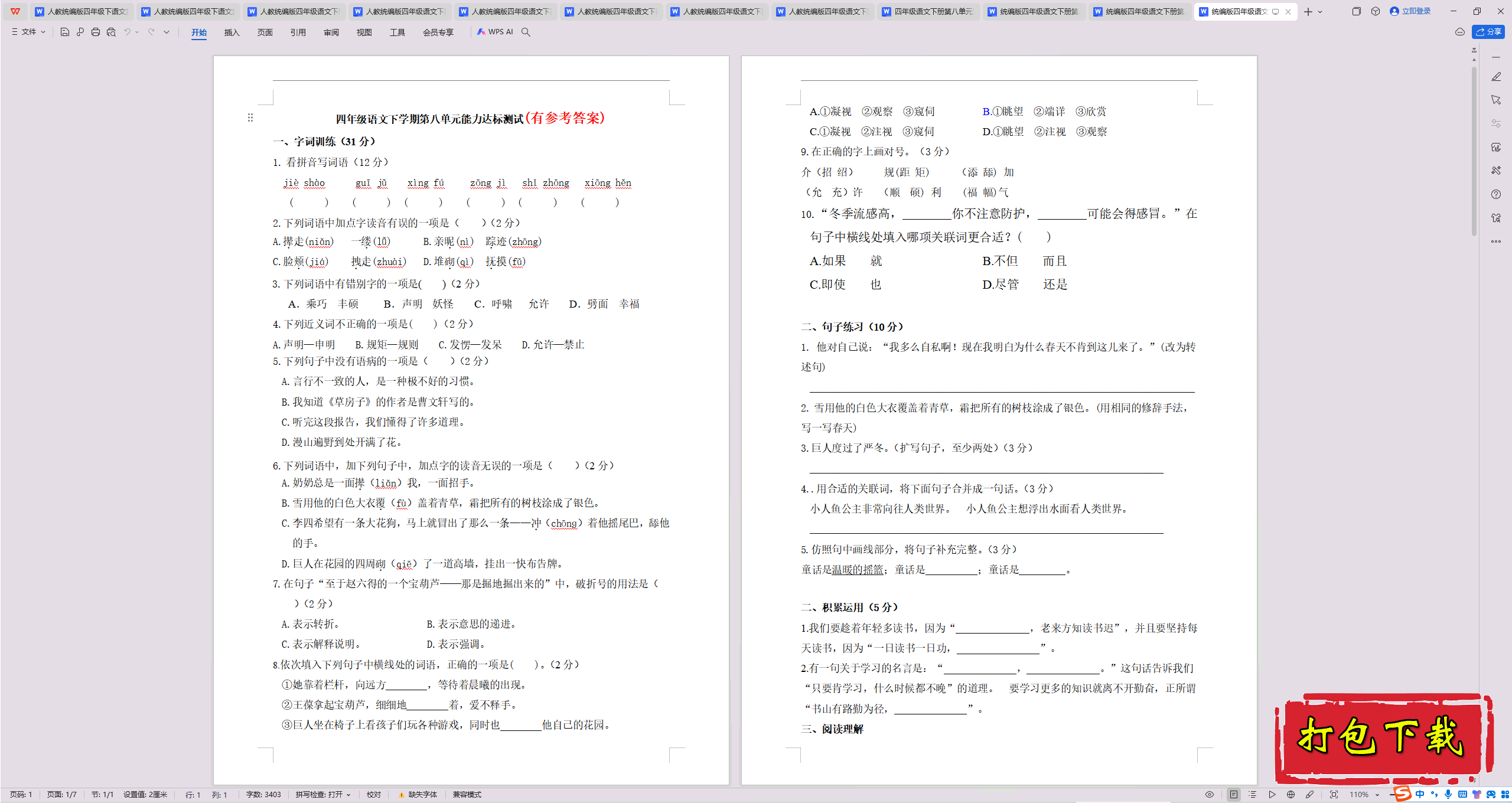Click the search magnifier icon
This screenshot has width=1512, height=803.
526,32
